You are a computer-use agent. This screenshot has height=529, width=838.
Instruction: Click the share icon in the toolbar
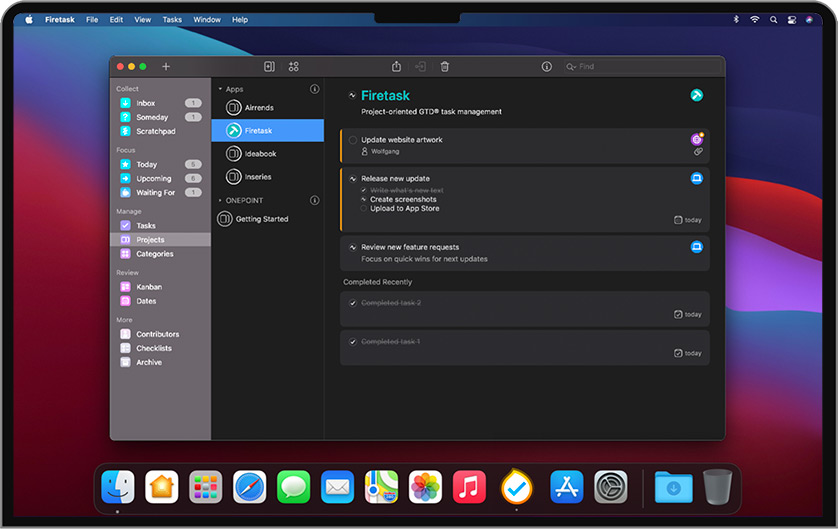[x=396, y=67]
